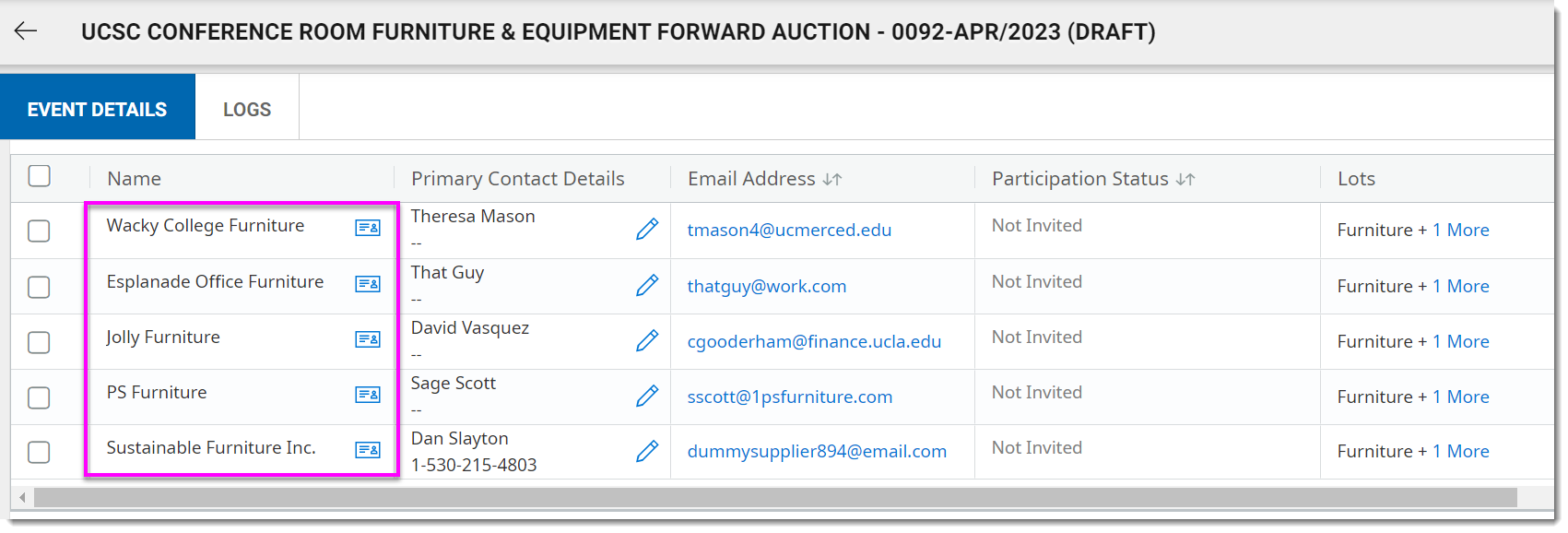Select PS Furniture row checkbox

(39, 397)
